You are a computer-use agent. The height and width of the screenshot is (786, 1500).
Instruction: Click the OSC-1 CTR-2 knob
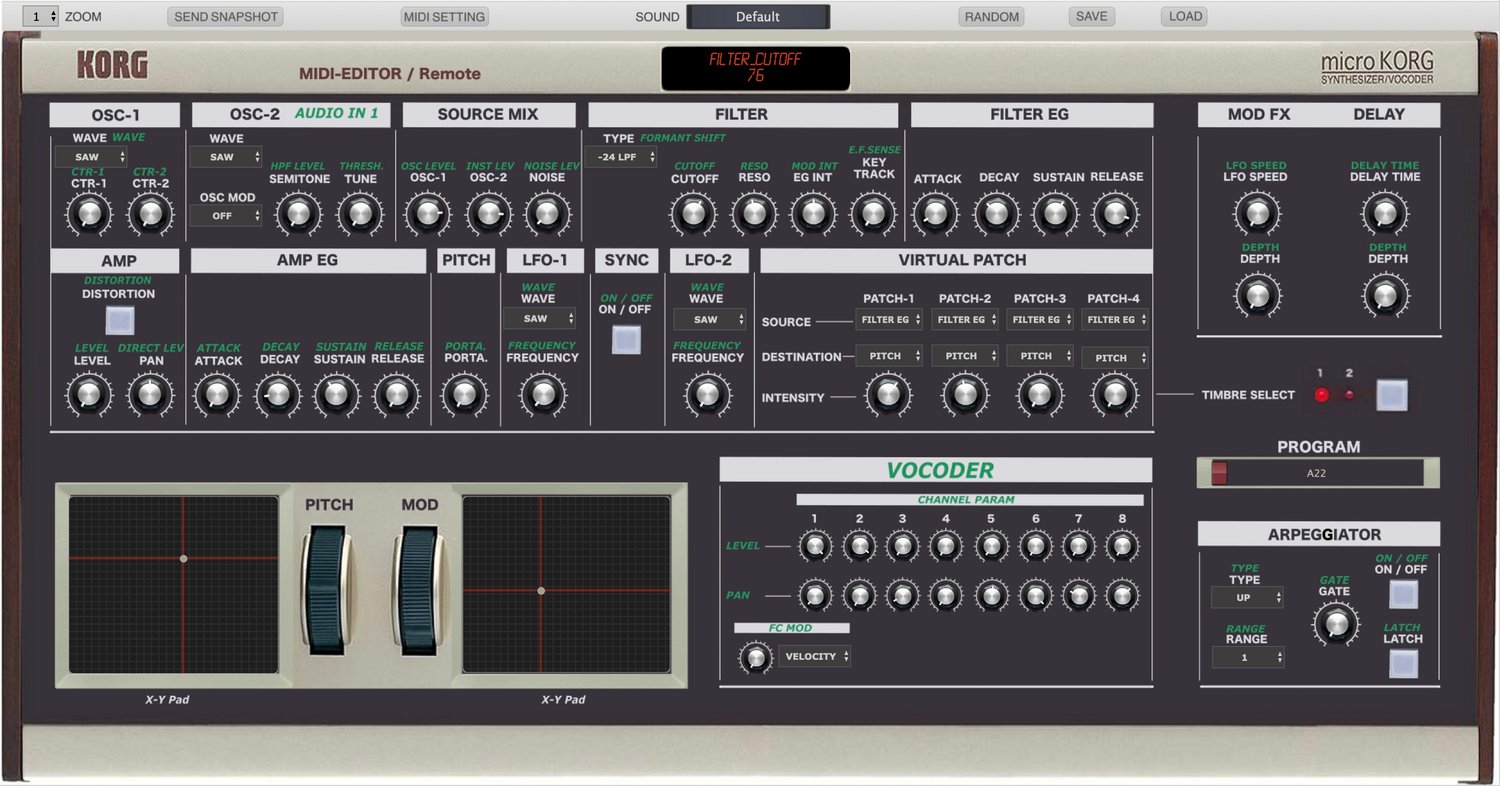[x=150, y=213]
